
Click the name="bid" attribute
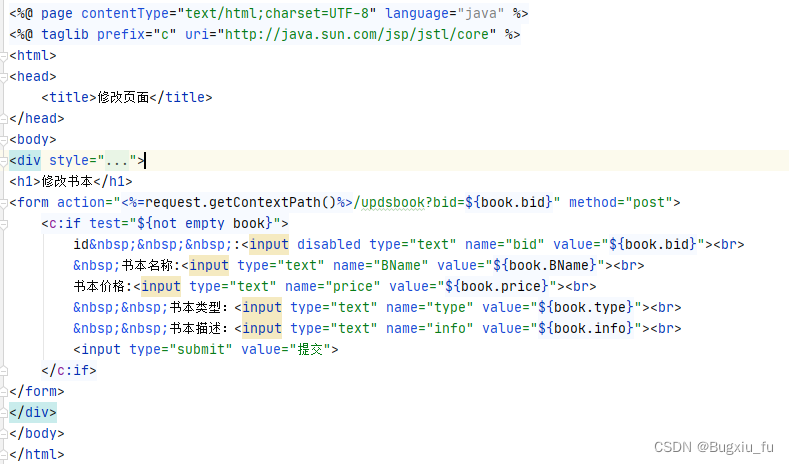(505, 245)
